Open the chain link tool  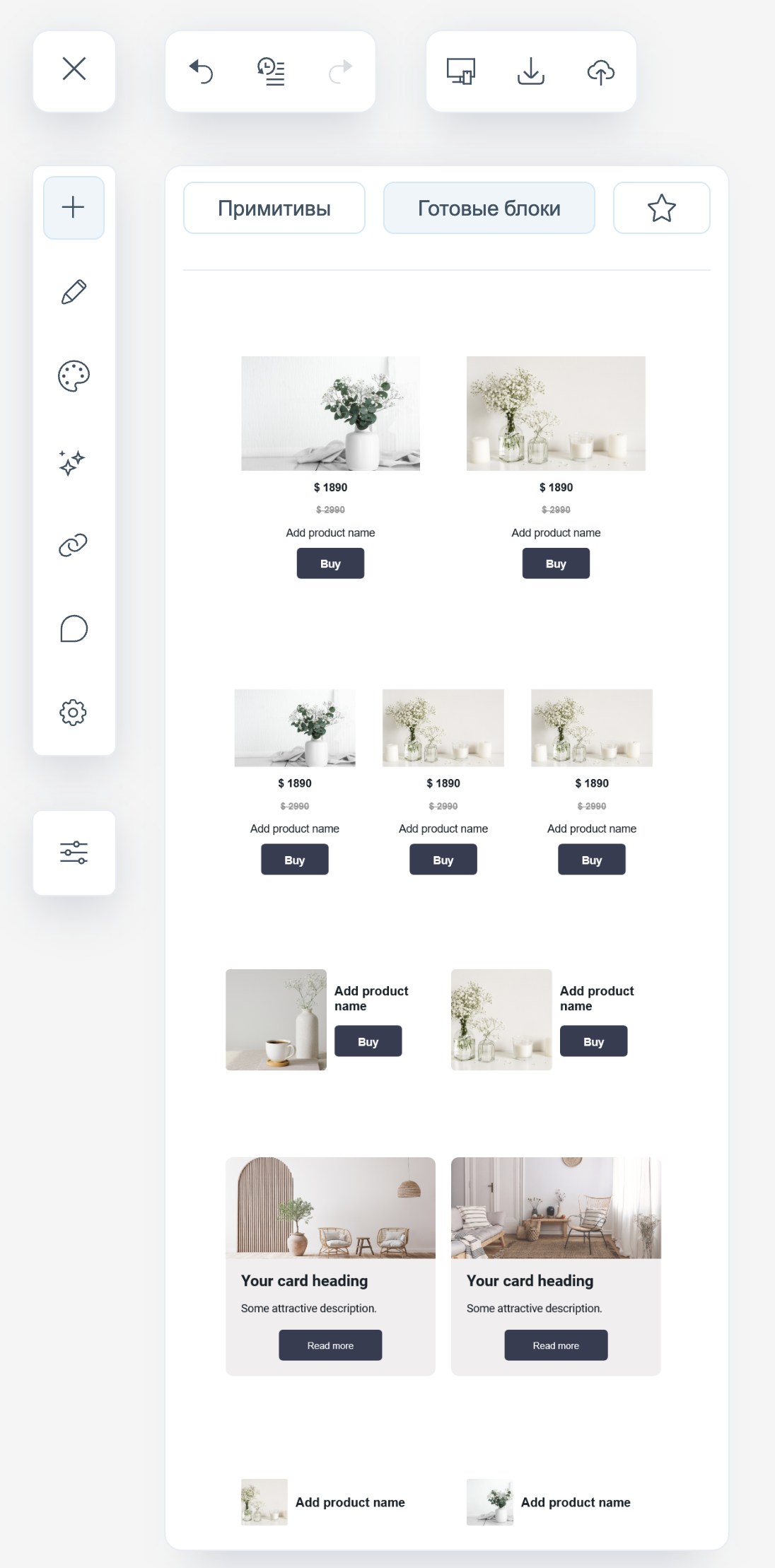tap(74, 545)
